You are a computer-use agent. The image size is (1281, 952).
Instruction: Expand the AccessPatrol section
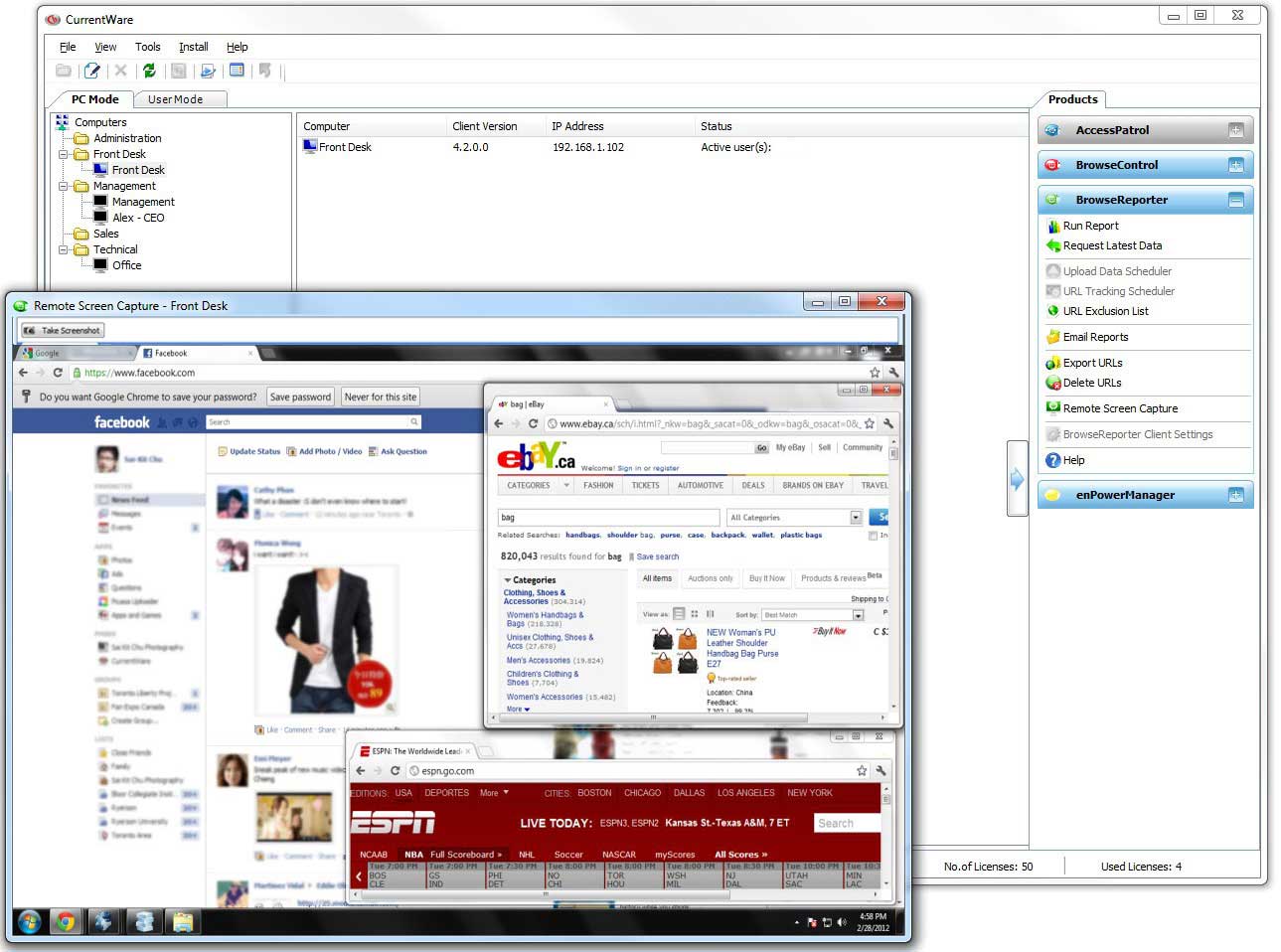1235,130
